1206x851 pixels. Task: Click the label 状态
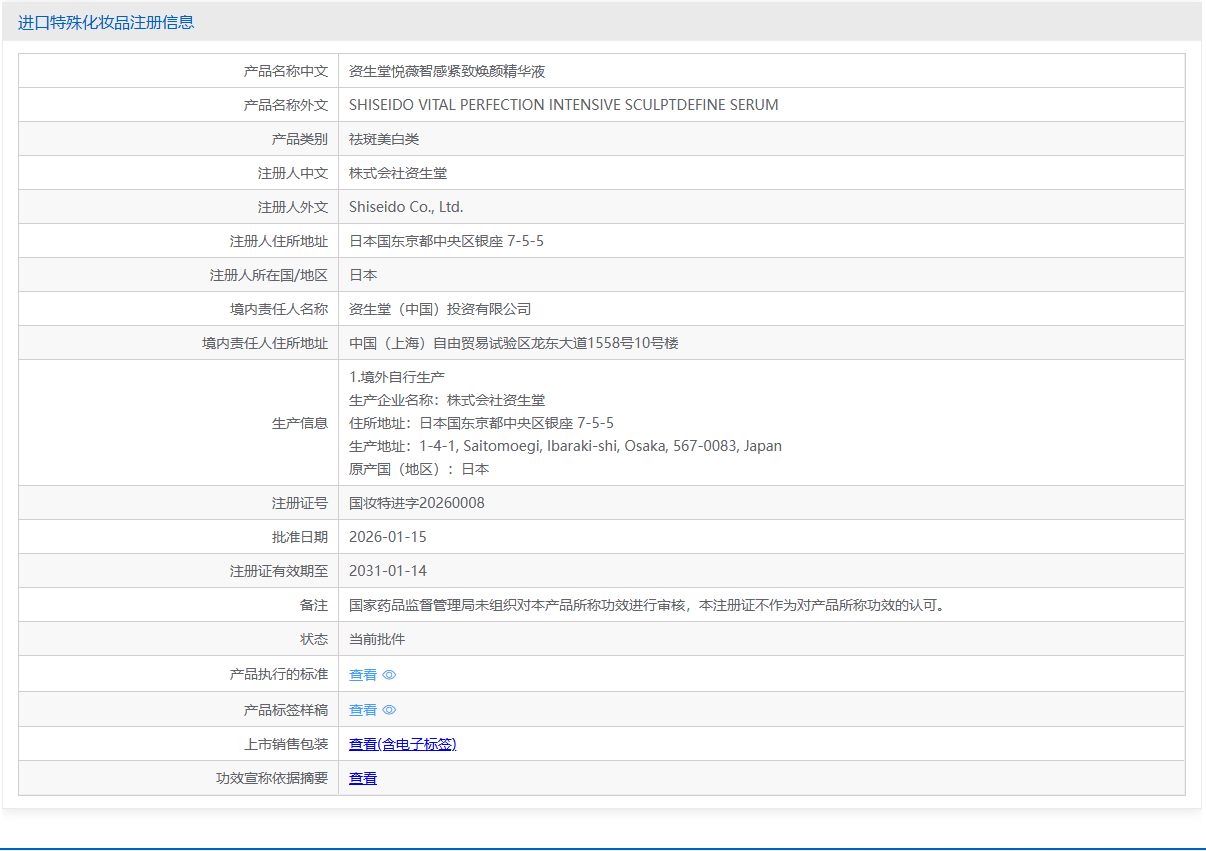point(314,639)
